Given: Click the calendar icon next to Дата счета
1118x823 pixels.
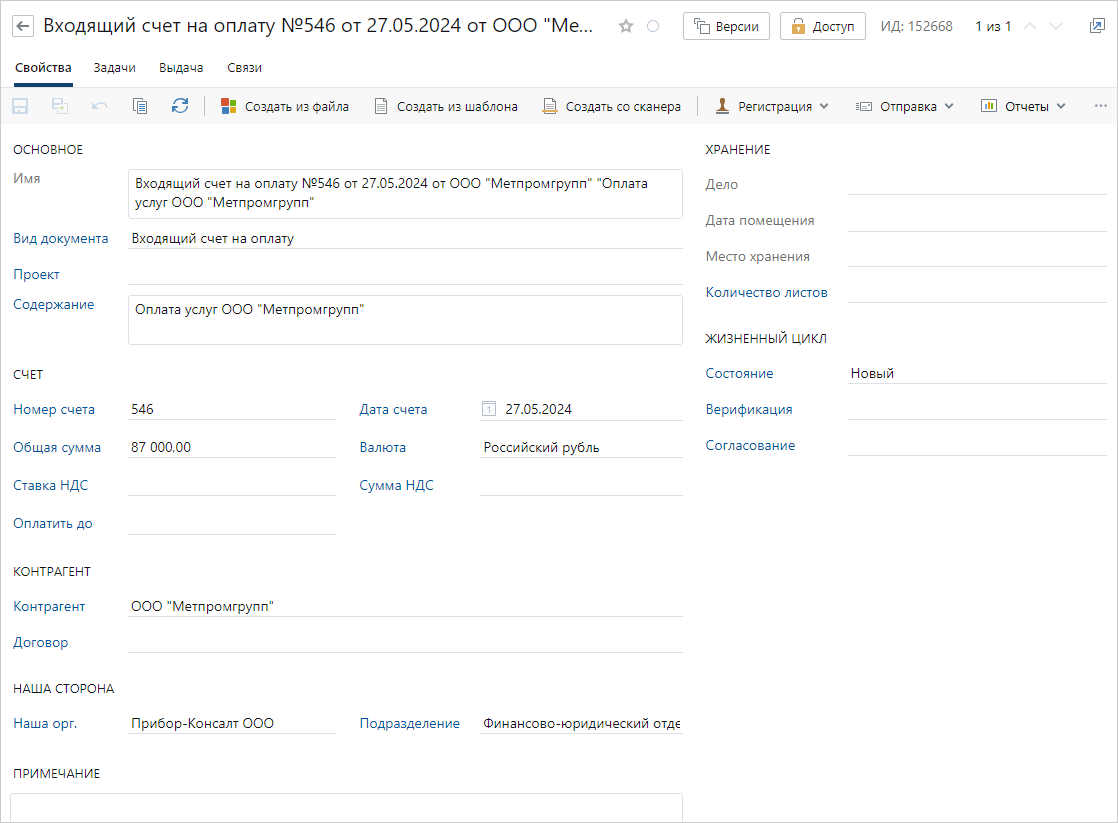Looking at the screenshot, I should [489, 409].
